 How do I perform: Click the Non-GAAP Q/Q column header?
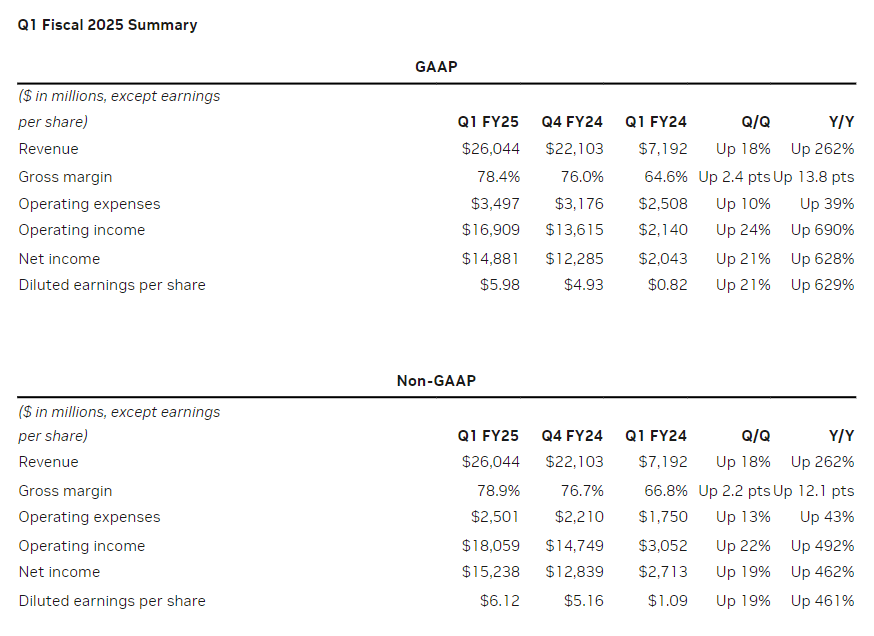tap(755, 436)
